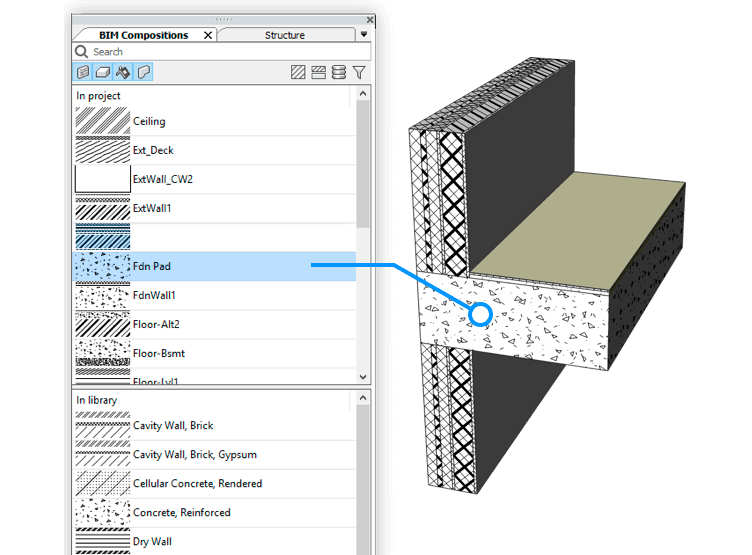Select Concrete, Reinforced library entry
This screenshot has height=555, width=752.
214,512
